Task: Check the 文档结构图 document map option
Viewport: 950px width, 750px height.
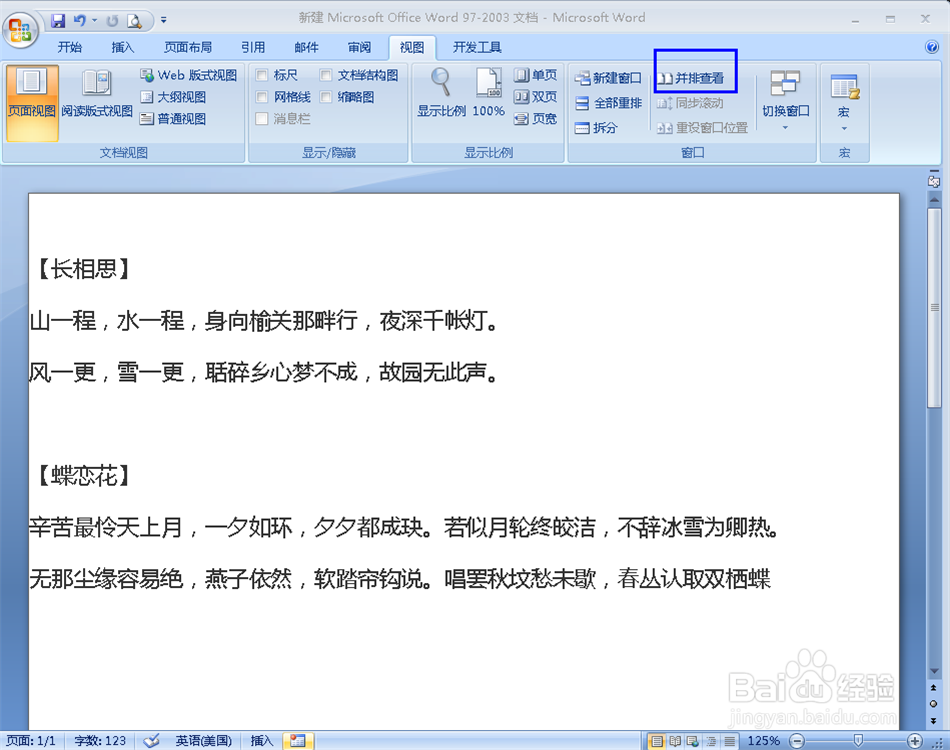Action: (x=325, y=74)
